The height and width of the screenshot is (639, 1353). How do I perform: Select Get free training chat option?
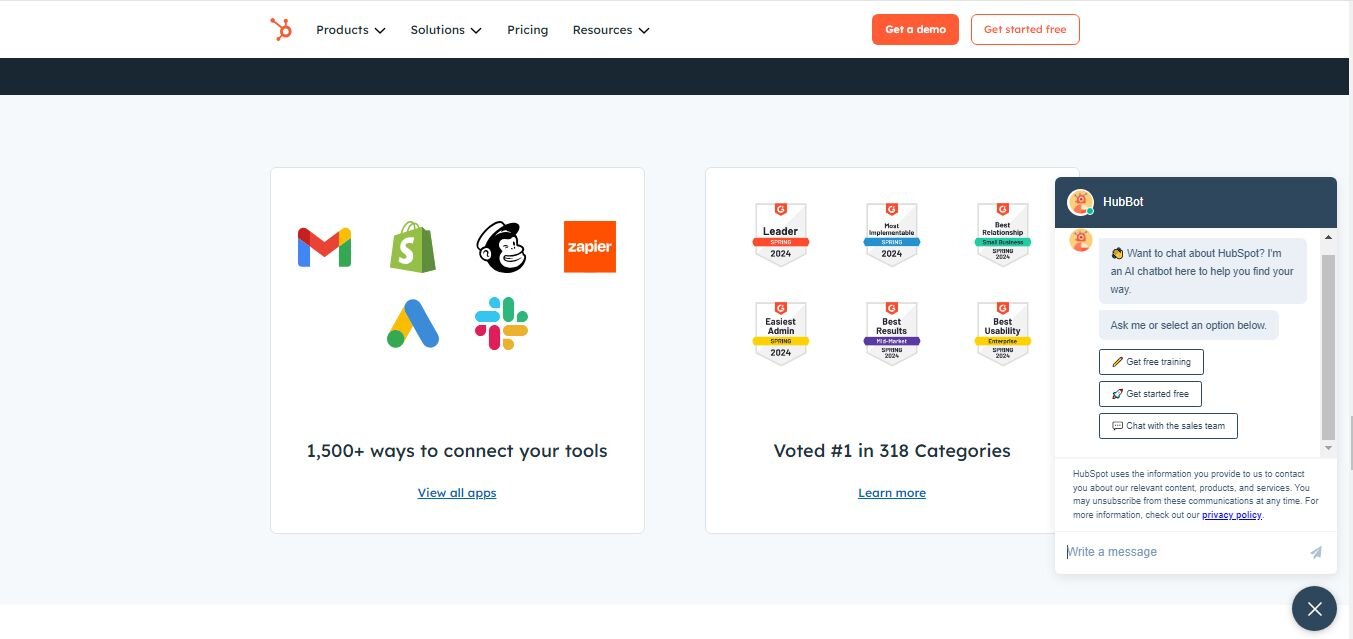pos(1151,362)
